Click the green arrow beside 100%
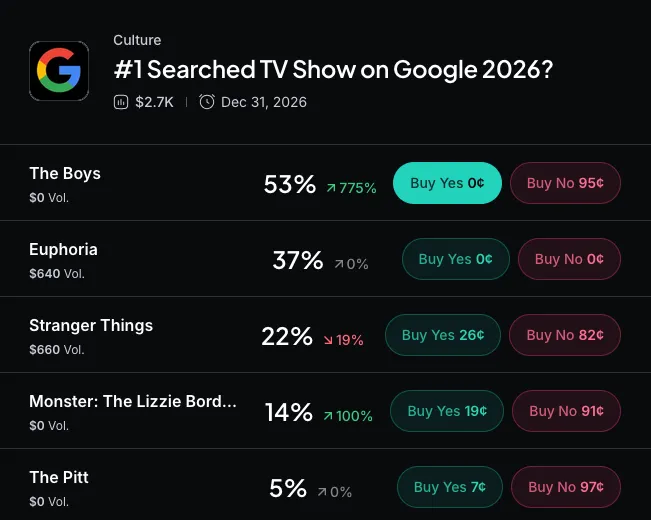This screenshot has height=520, width=651. 328,416
